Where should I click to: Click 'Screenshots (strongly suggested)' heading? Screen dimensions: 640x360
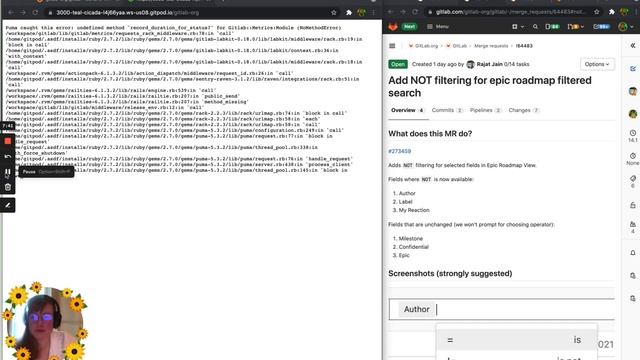[x=450, y=273]
